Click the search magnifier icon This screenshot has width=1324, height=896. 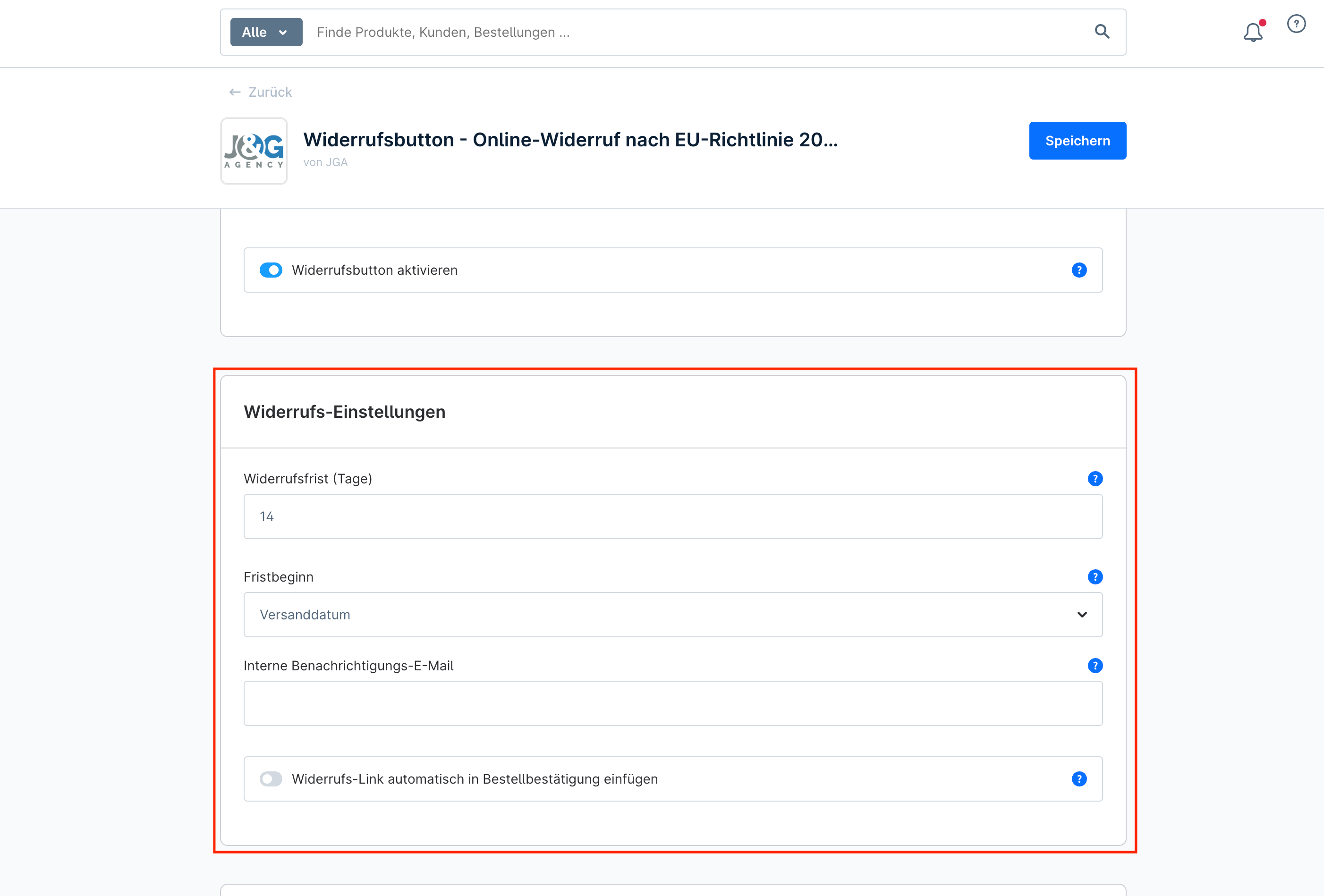pyautogui.click(x=1102, y=32)
